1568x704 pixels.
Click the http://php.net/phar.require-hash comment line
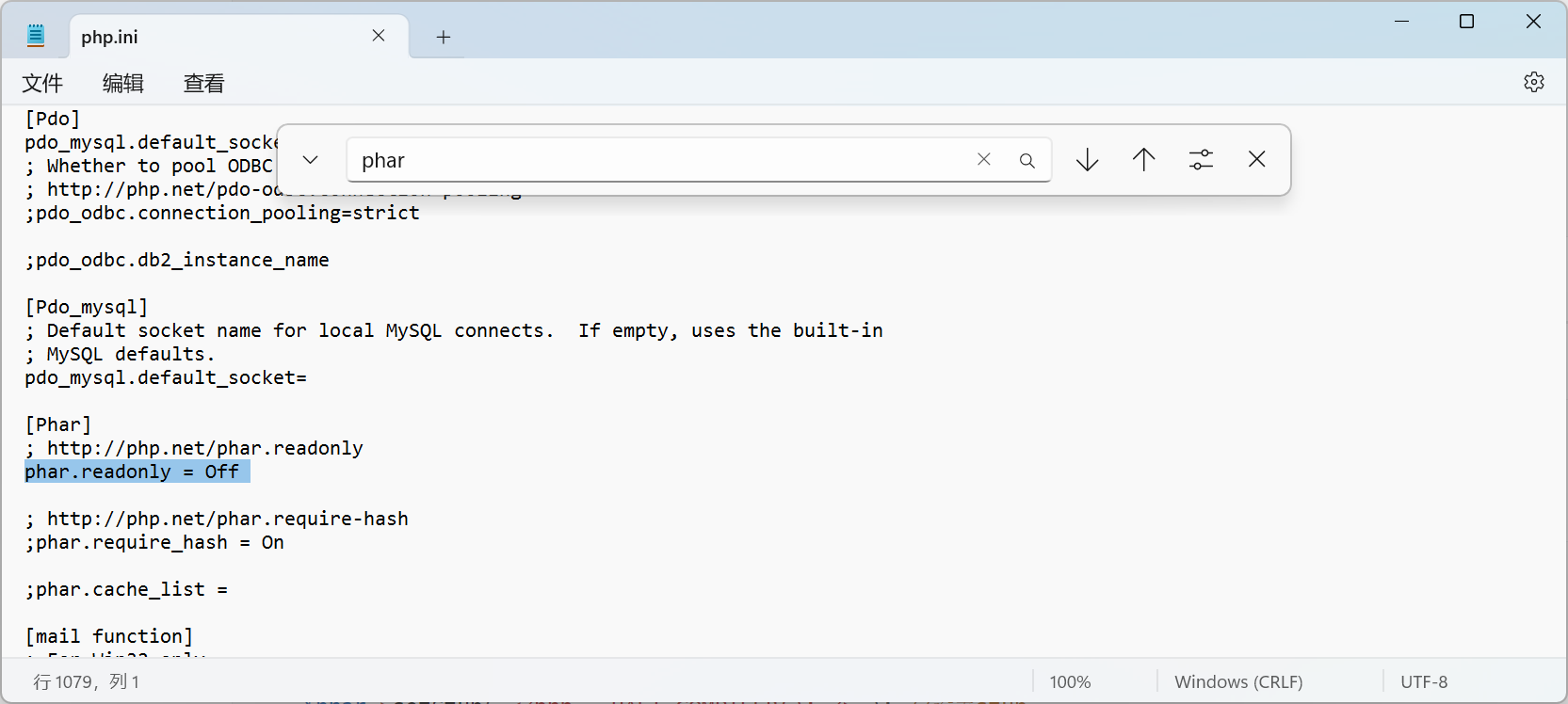[x=217, y=519]
